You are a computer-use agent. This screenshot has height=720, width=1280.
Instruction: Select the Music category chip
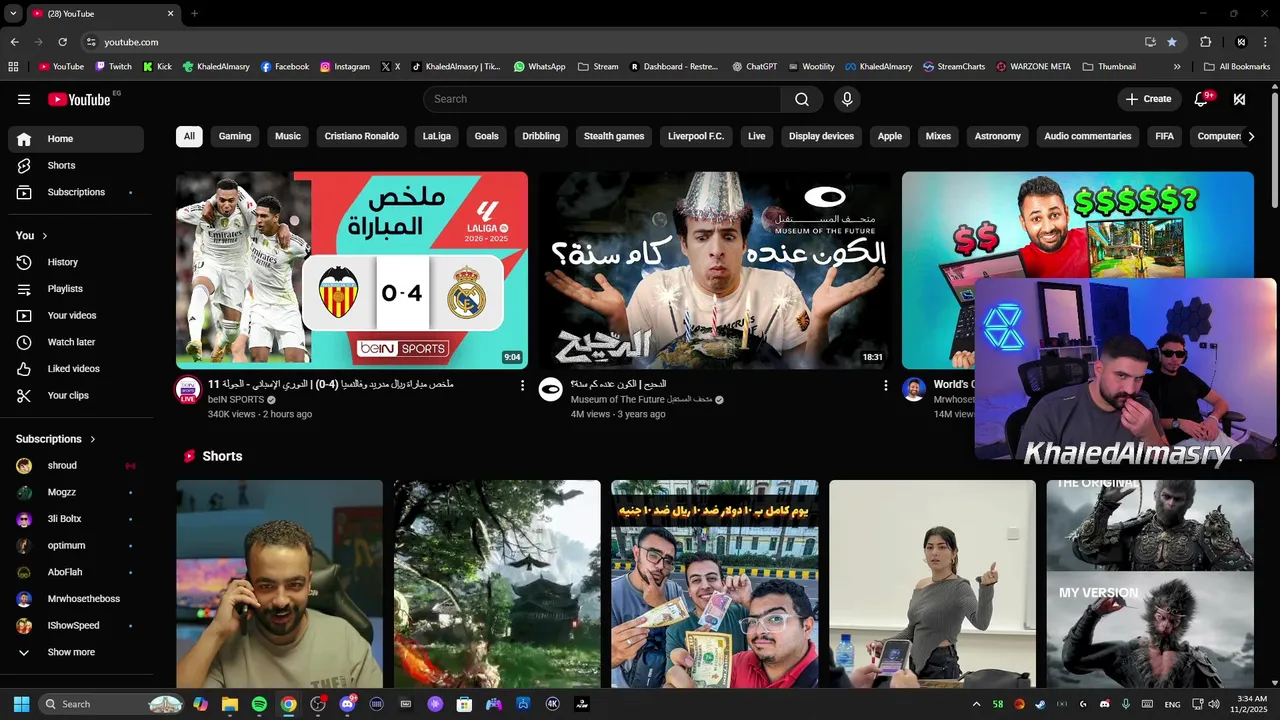pyautogui.click(x=288, y=137)
